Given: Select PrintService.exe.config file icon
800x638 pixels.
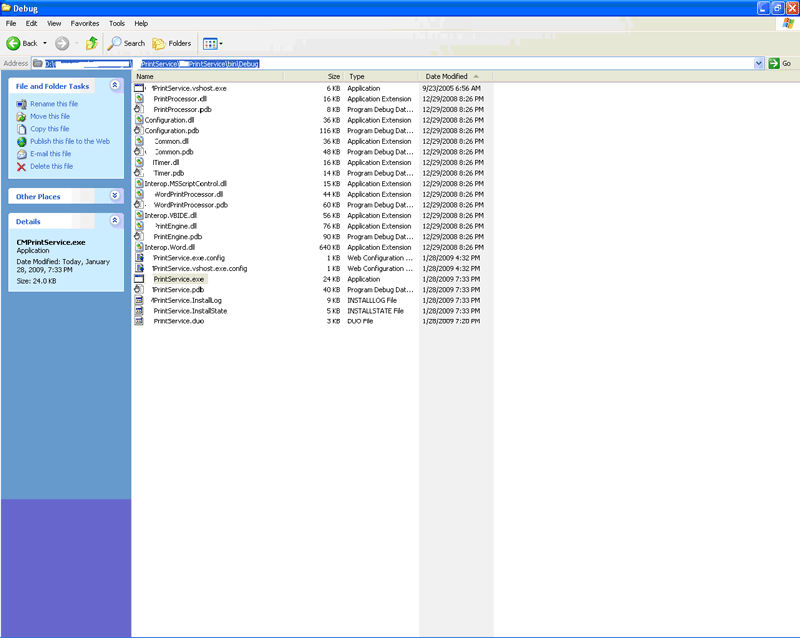Looking at the screenshot, I should coord(139,258).
